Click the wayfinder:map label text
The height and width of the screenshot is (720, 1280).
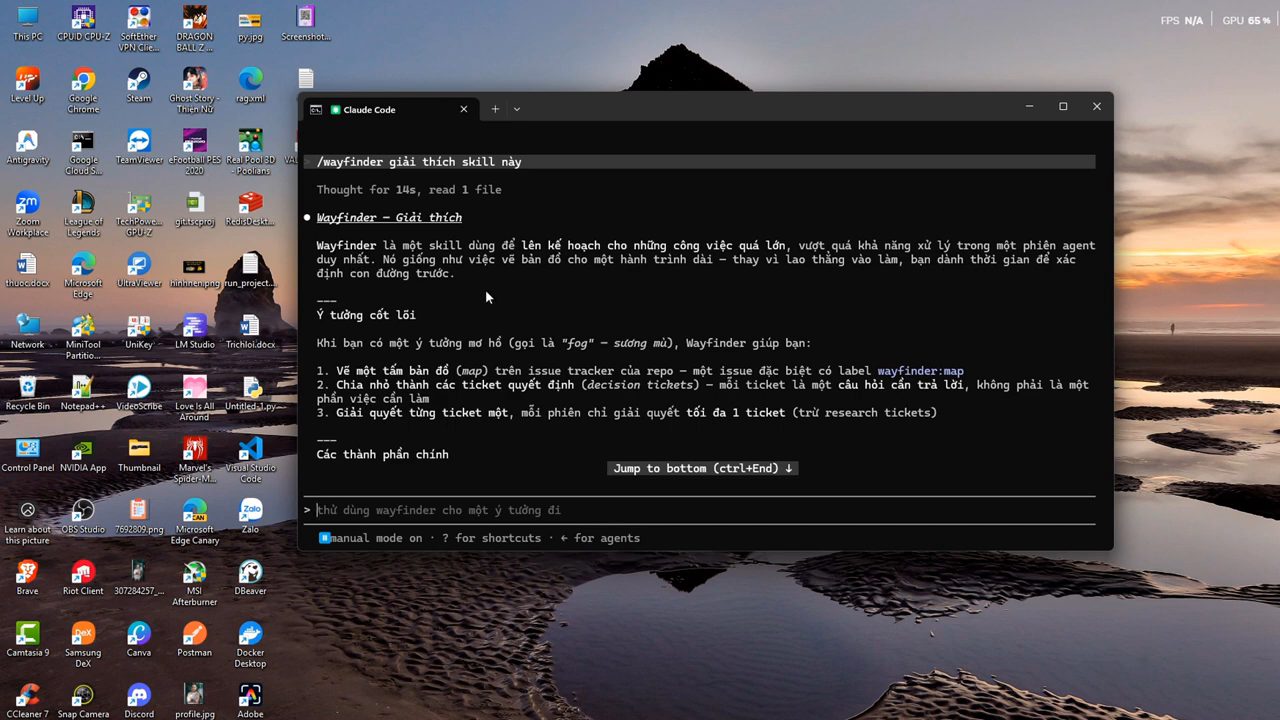tap(920, 371)
